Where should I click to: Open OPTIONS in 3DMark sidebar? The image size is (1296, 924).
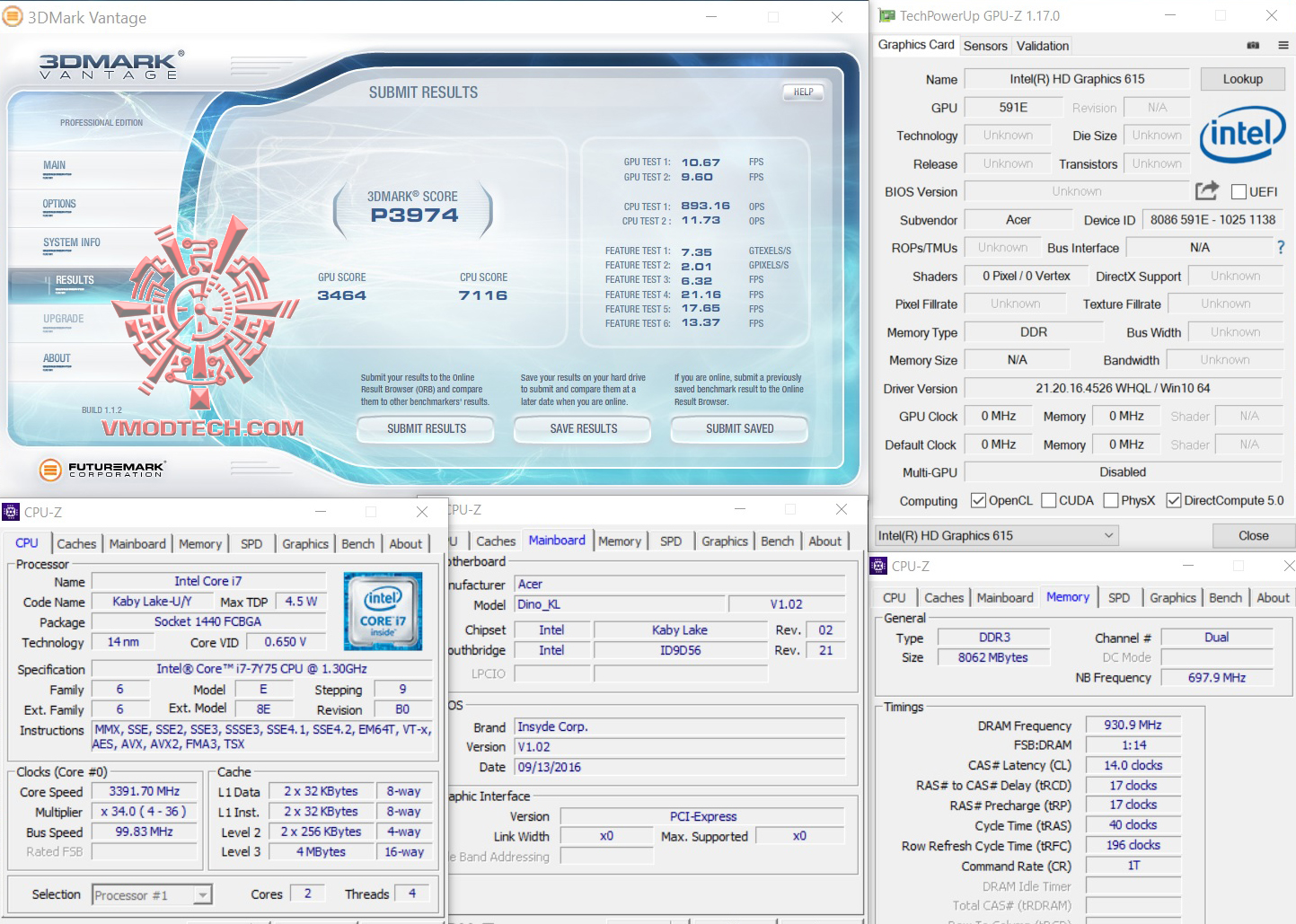pos(59,204)
